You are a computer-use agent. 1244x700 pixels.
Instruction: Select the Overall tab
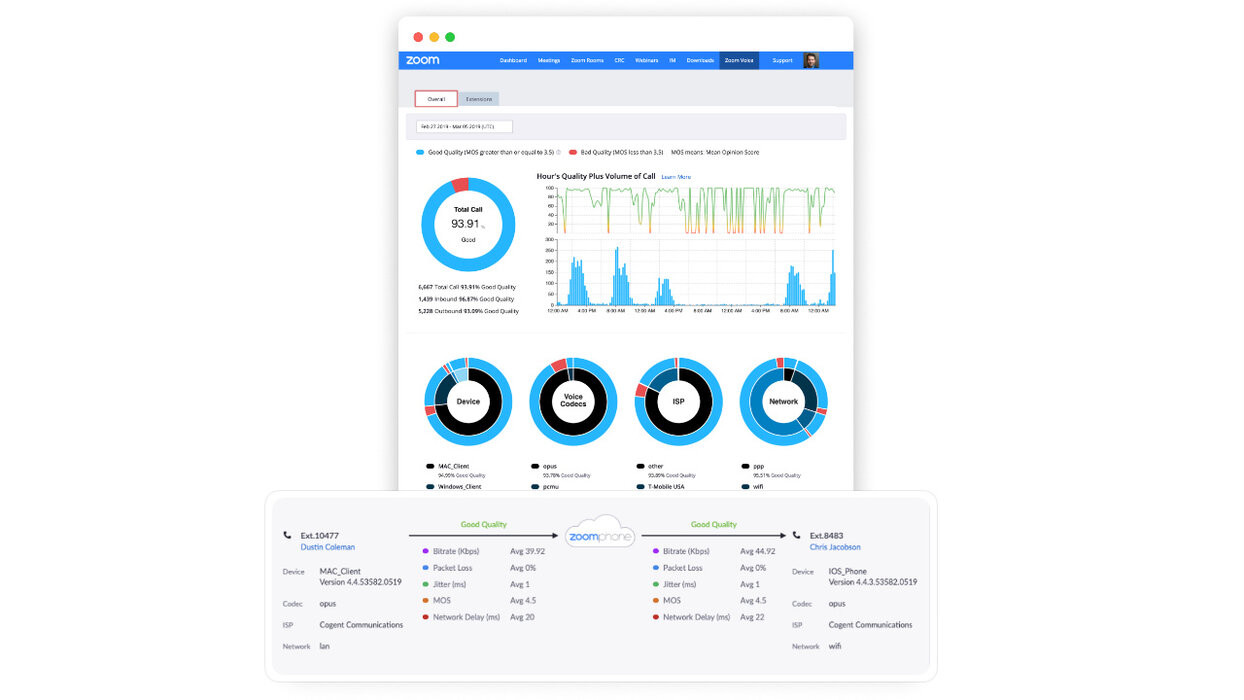(436, 99)
